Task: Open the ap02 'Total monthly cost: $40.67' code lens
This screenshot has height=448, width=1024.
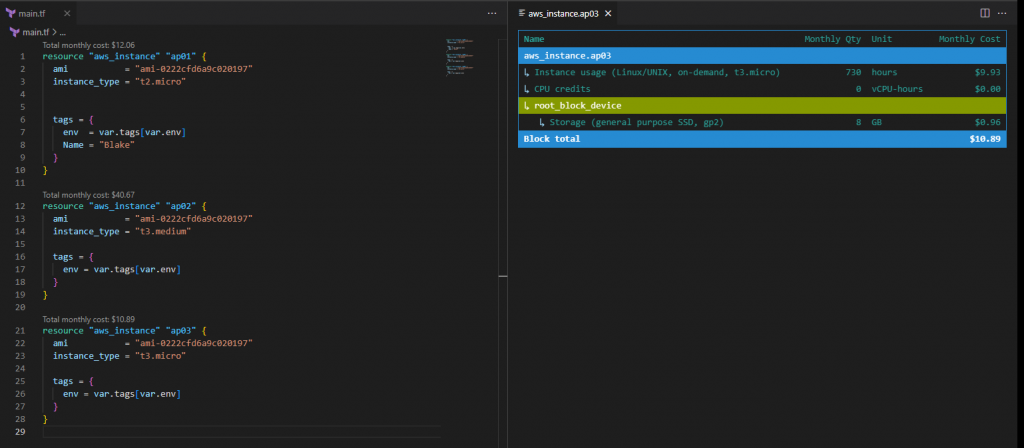Action: coord(89,195)
